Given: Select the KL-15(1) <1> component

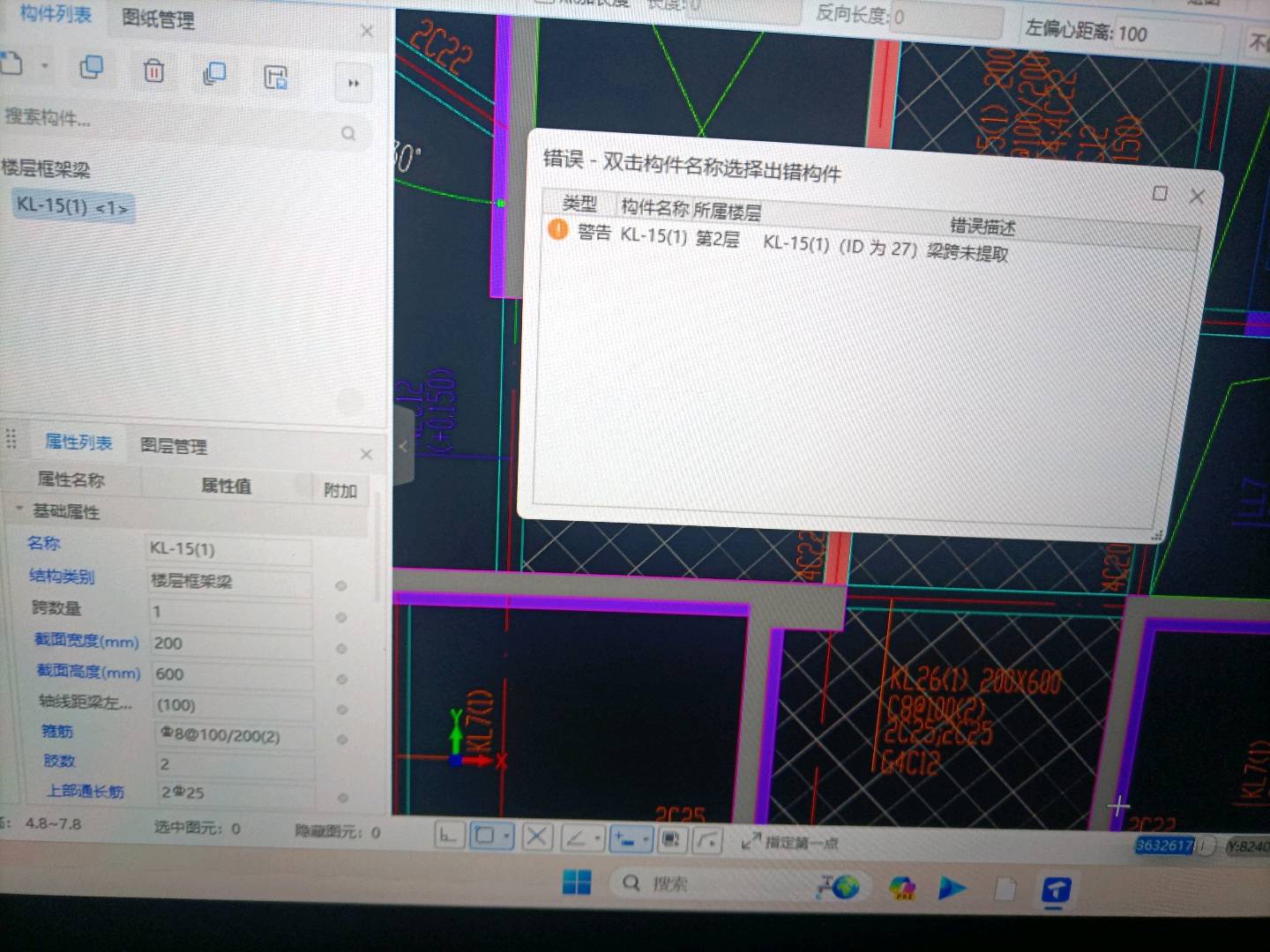Looking at the screenshot, I should pyautogui.click(x=72, y=207).
